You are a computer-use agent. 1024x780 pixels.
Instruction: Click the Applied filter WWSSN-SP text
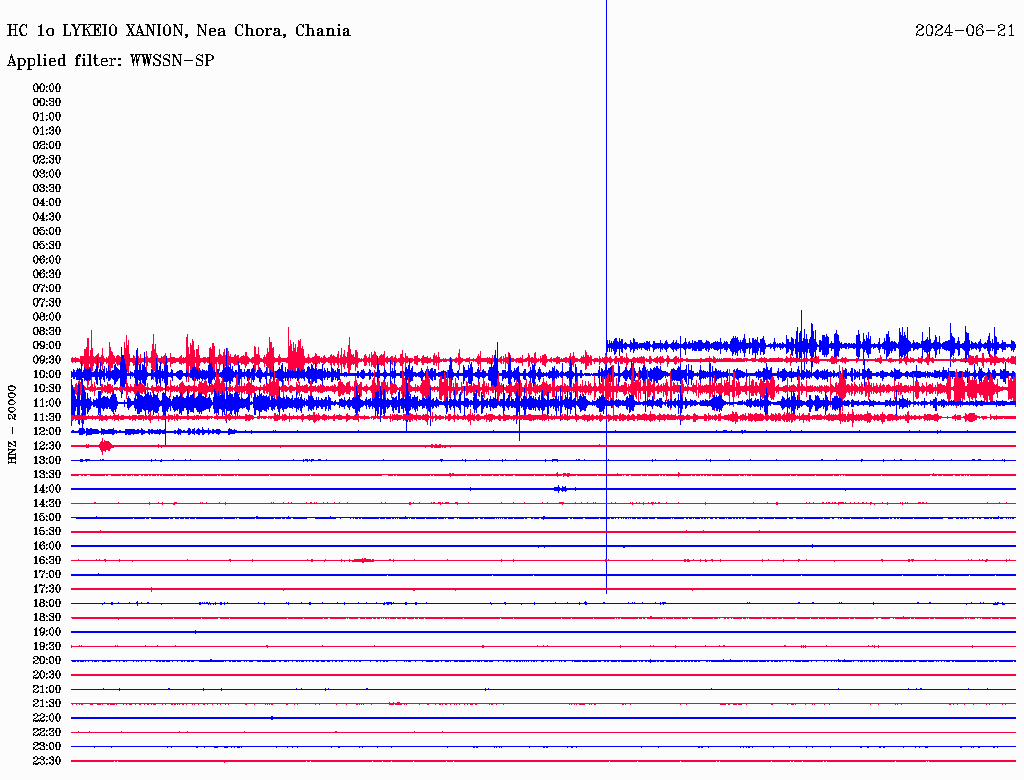tap(110, 61)
